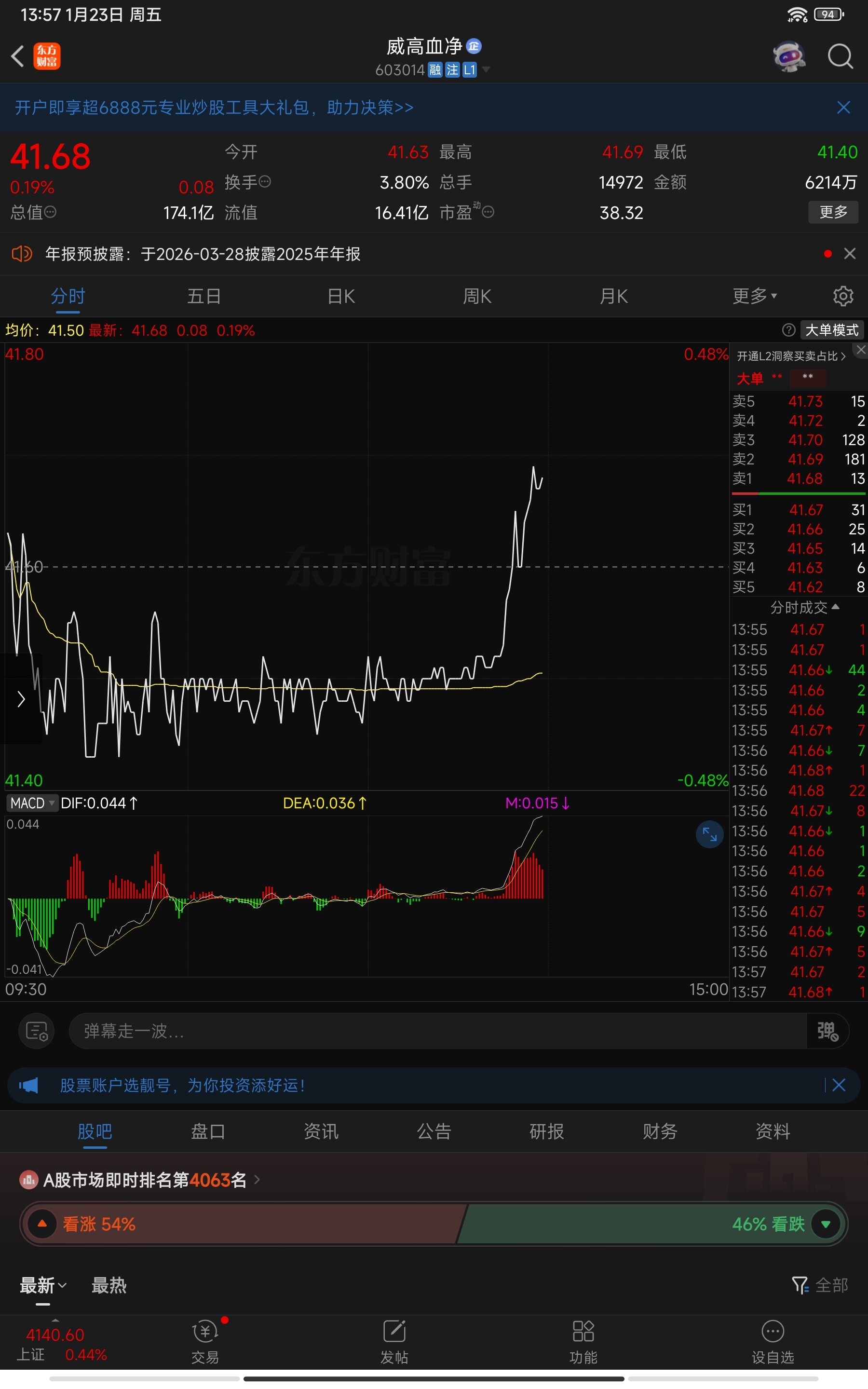Open 股票账户选靓号 promo link
This screenshot has width=868, height=1389.
[183, 1085]
